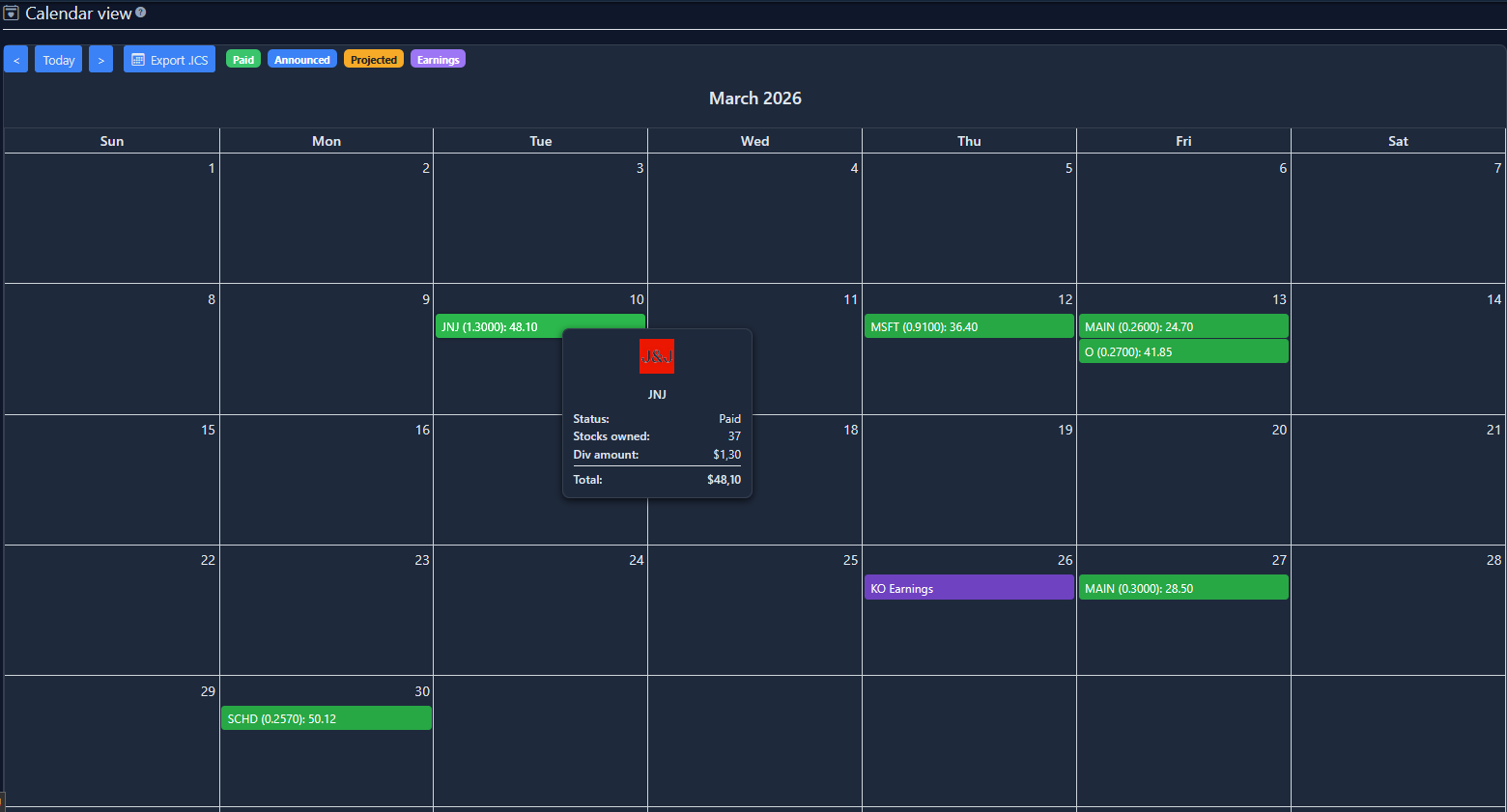Click the Wed column header
This screenshot has width=1507, height=812.
point(755,141)
